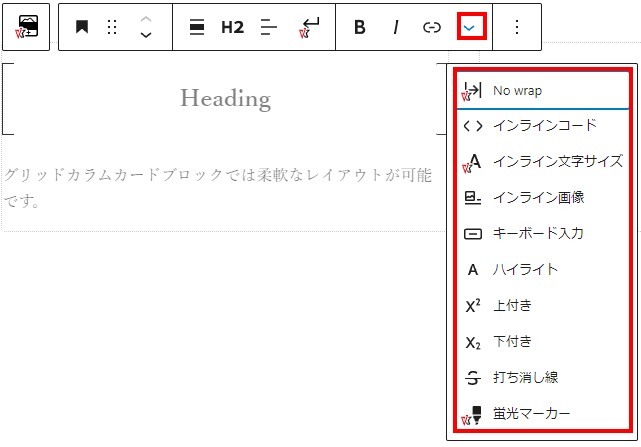
Task: Toggle bold formatting
Action: [x=360, y=27]
